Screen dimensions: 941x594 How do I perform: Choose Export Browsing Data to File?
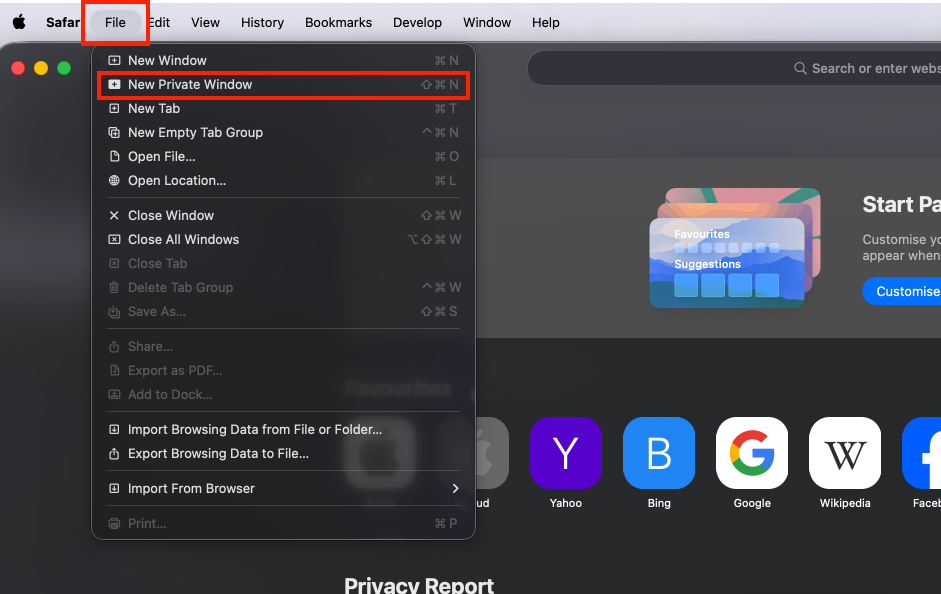coord(218,453)
